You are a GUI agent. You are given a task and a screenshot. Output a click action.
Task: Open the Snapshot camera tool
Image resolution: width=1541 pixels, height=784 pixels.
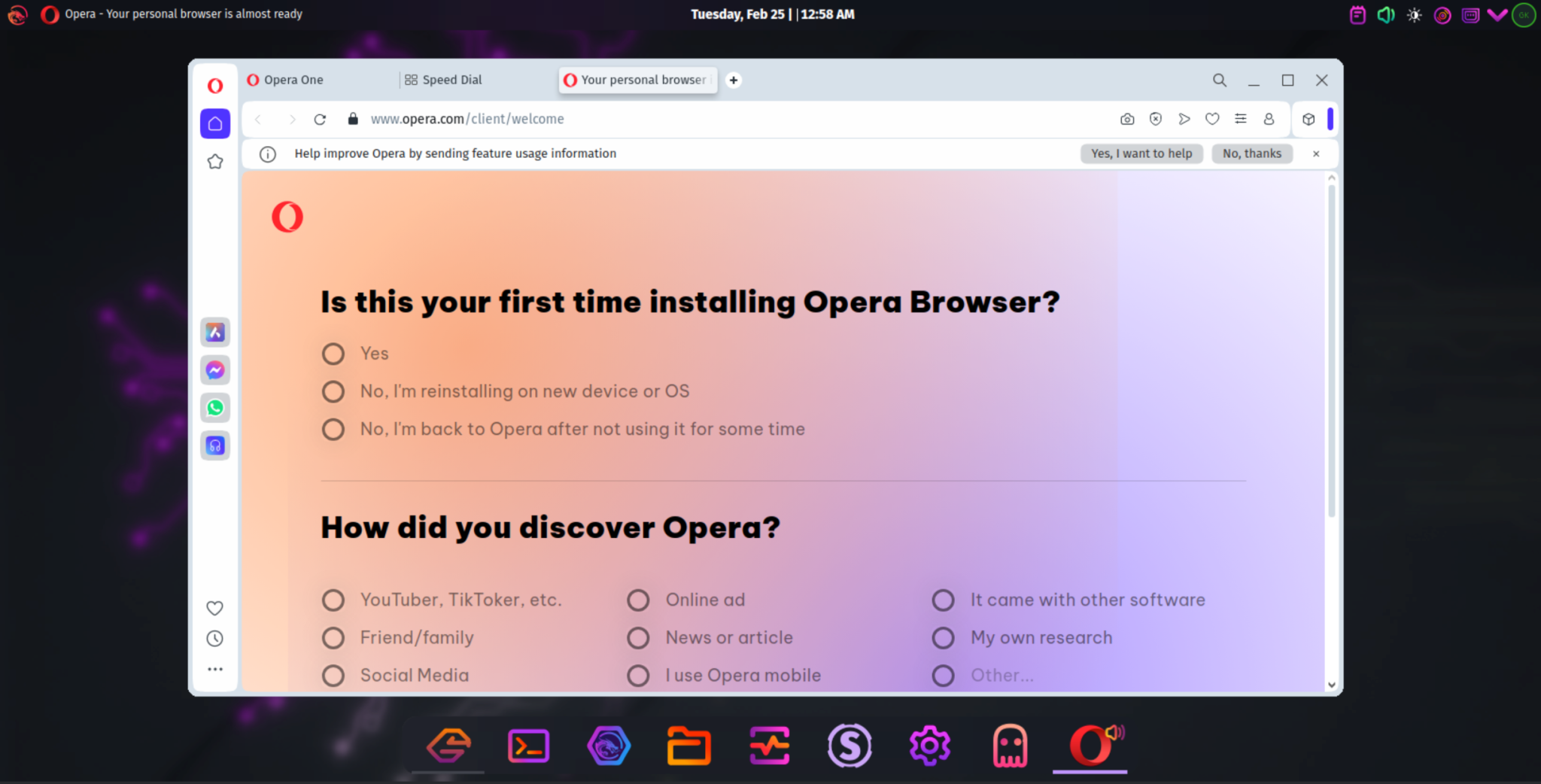1126,118
